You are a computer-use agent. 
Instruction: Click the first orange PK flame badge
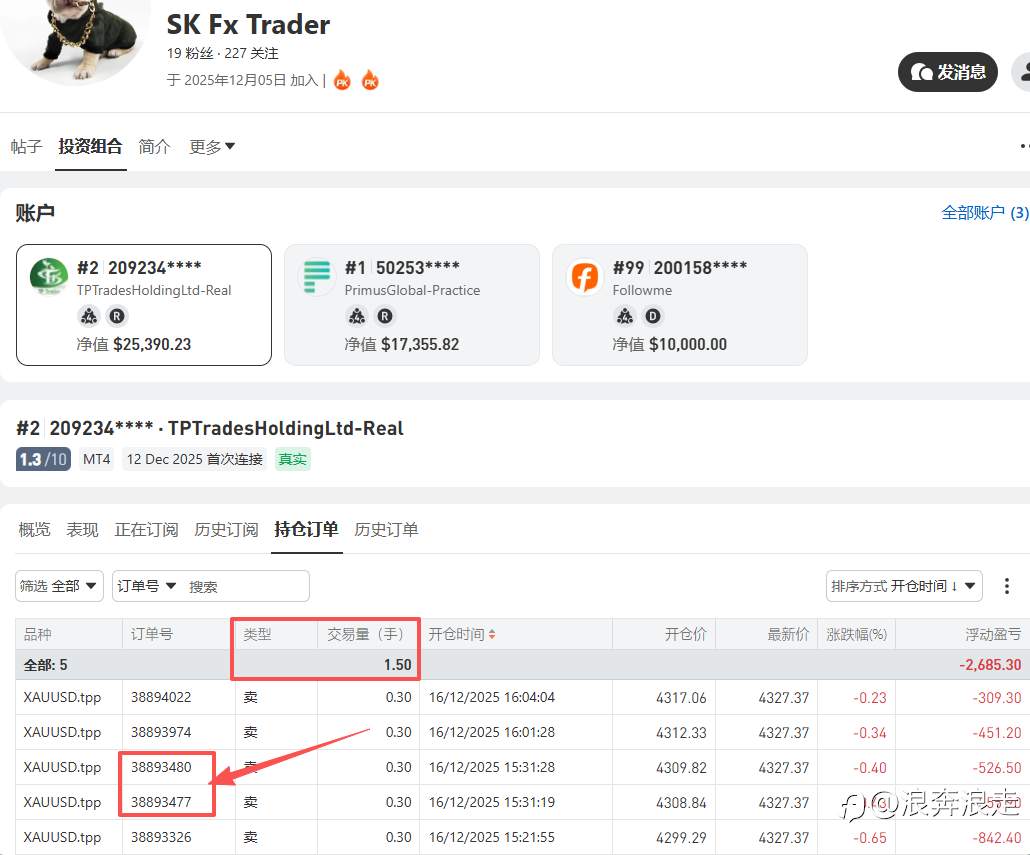[342, 80]
